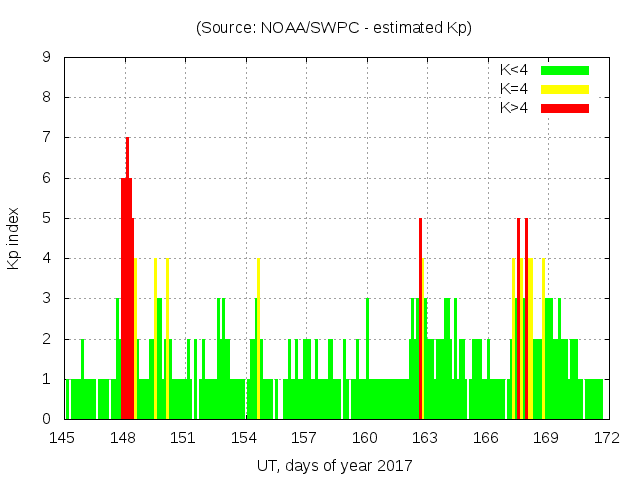Click the red bar just before day 163
The width and height of the screenshot is (640, 480).
[x=420, y=320]
